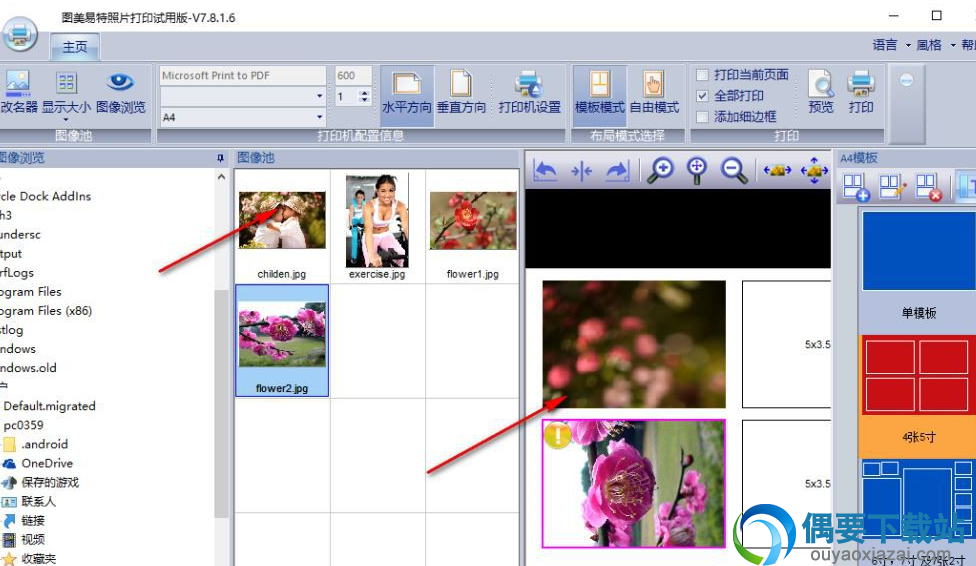976x566 pixels.
Task: Open printer settings (打印机设置)
Action: [x=530, y=93]
